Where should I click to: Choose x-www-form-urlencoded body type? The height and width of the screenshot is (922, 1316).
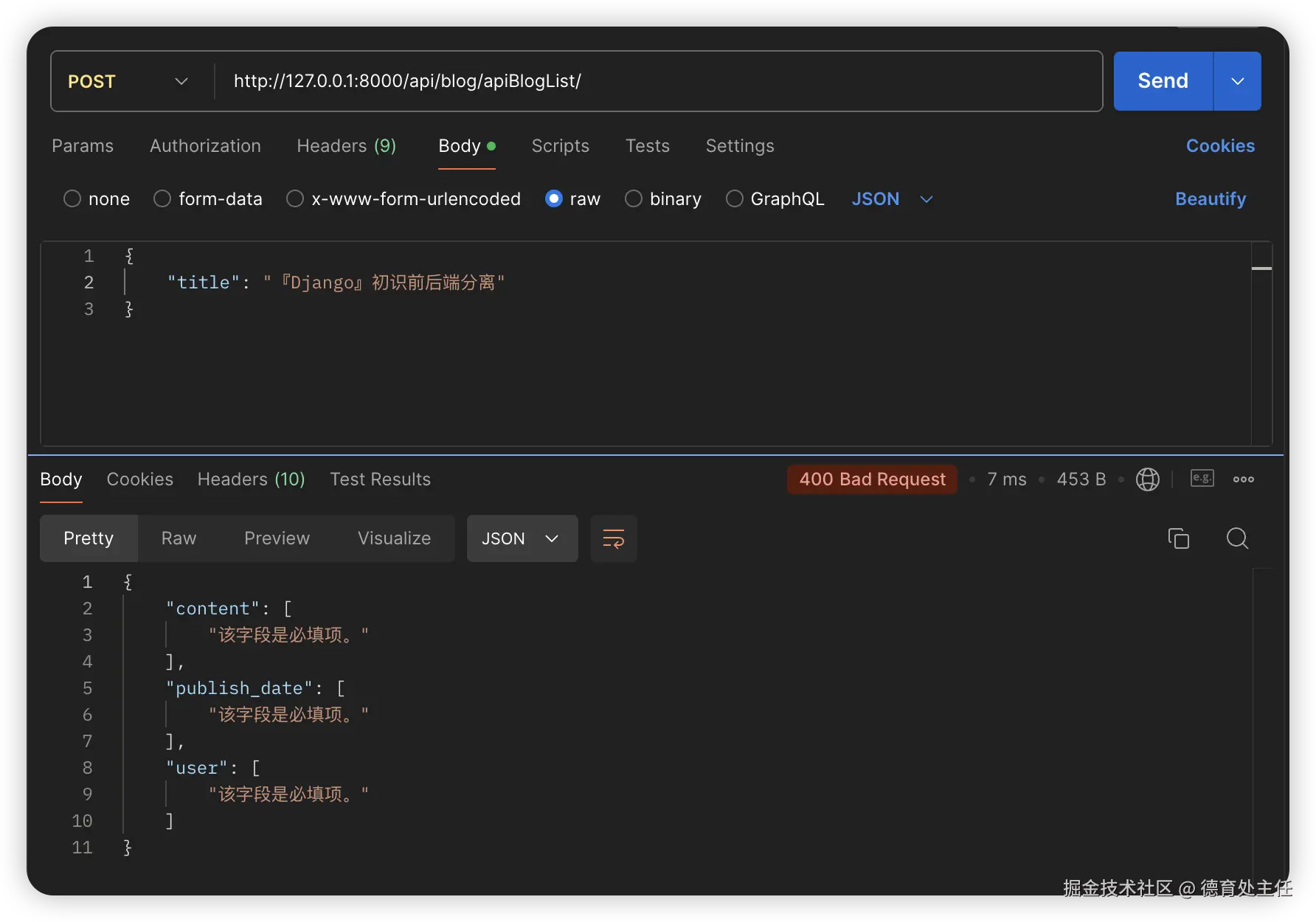point(295,199)
